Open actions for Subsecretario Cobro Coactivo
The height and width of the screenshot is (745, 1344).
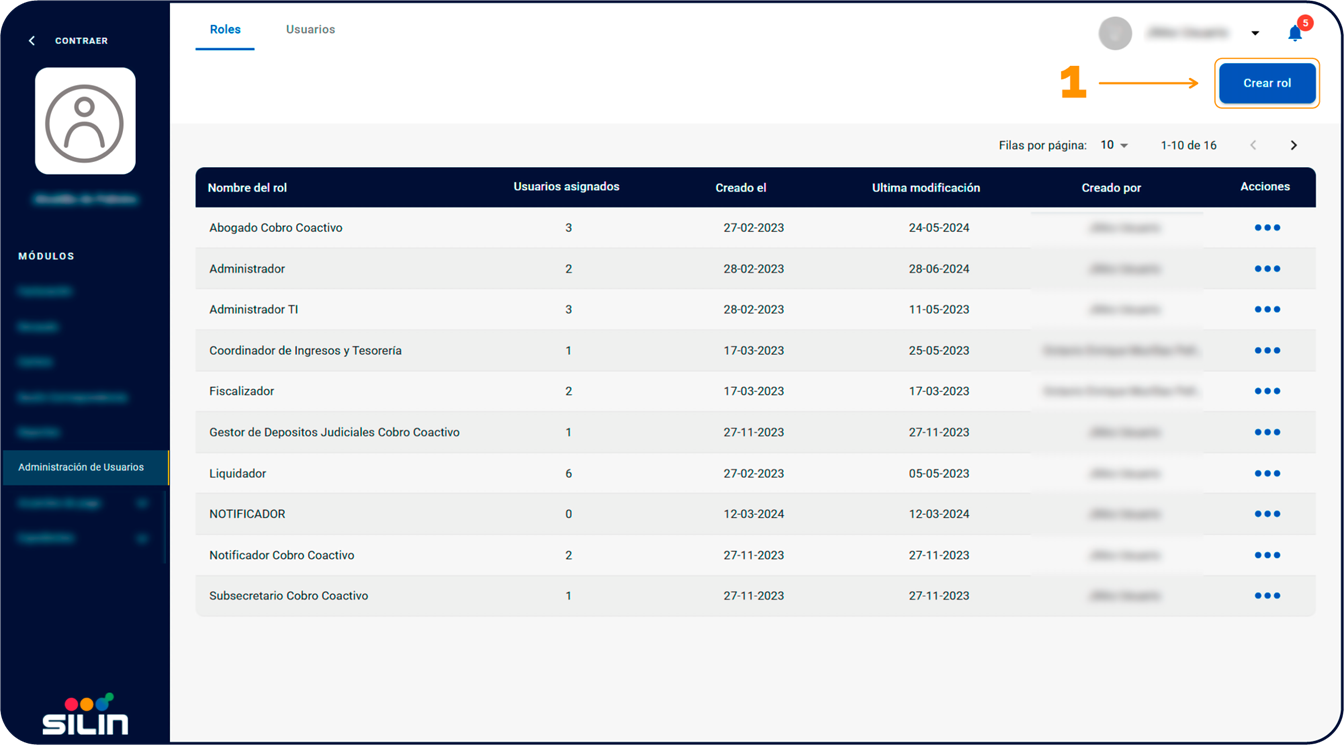coord(1267,596)
